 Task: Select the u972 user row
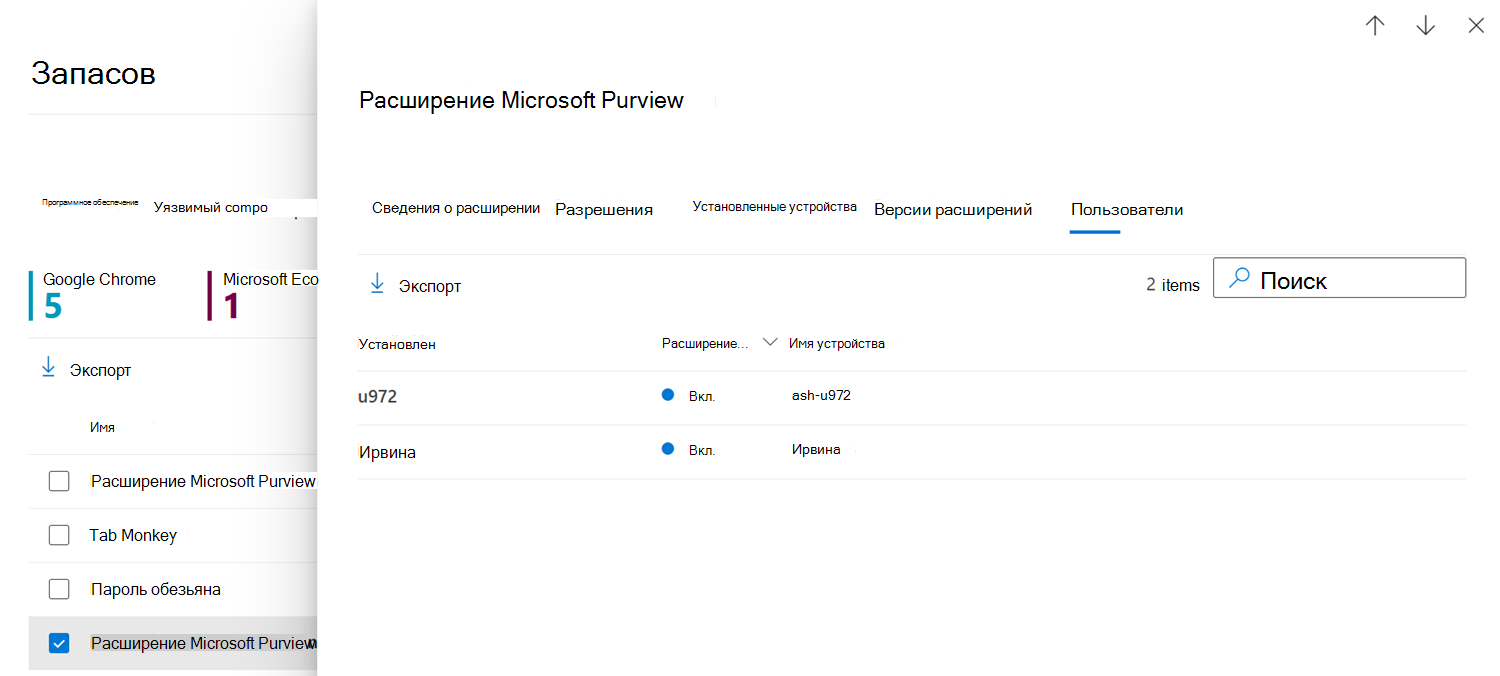click(x=912, y=397)
